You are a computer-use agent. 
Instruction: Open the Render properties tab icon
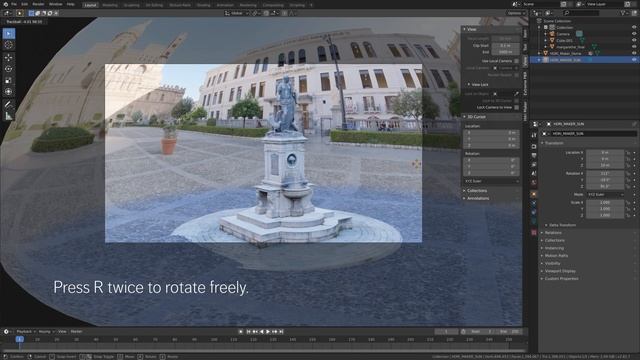(533, 146)
